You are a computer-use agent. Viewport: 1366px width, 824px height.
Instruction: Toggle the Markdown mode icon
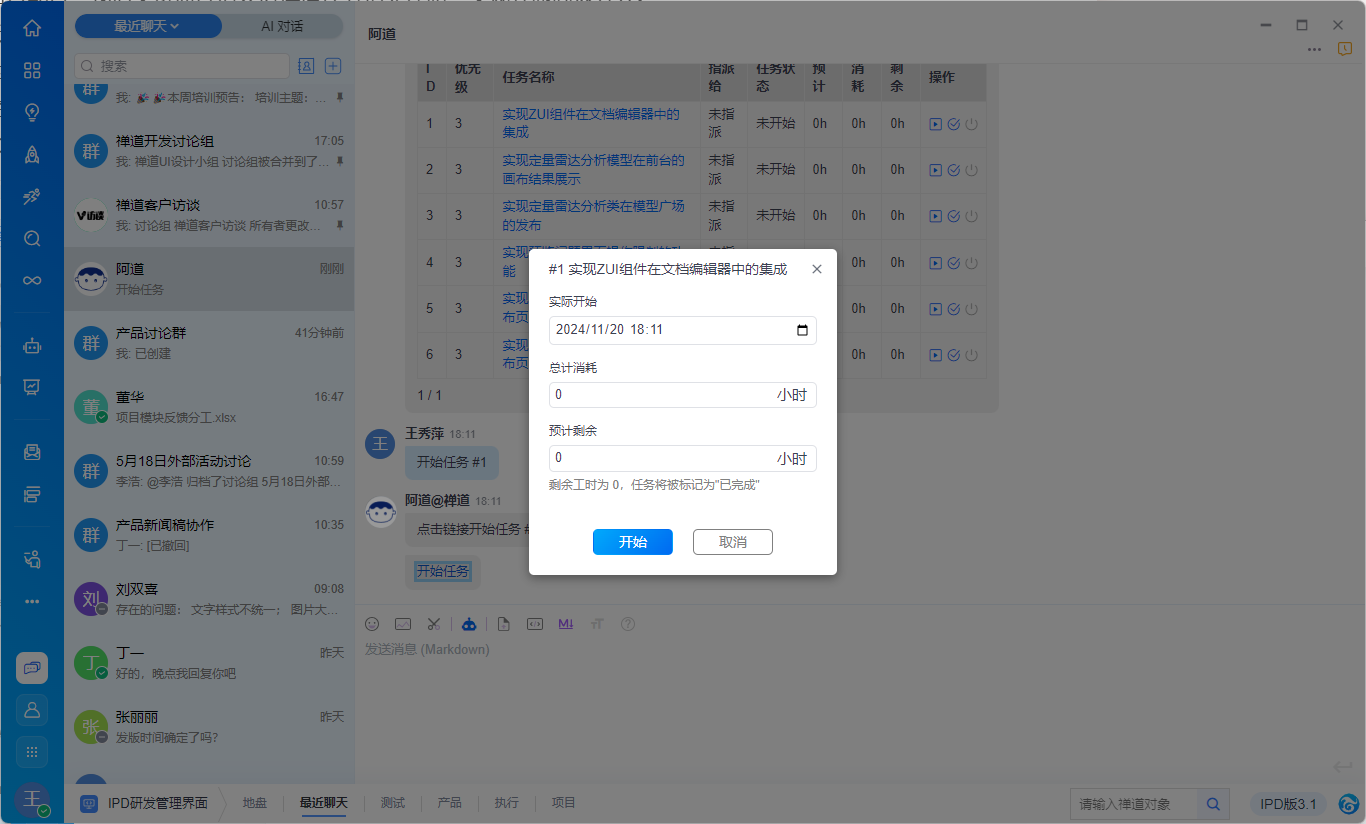point(566,624)
